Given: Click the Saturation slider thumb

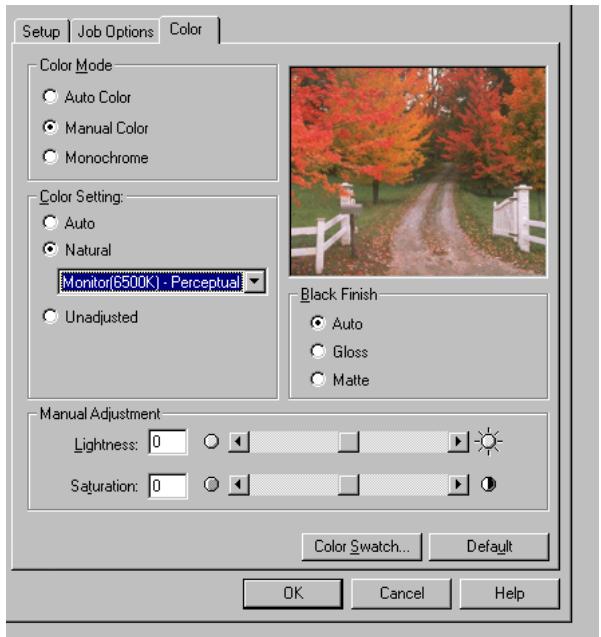Looking at the screenshot, I should tap(348, 485).
